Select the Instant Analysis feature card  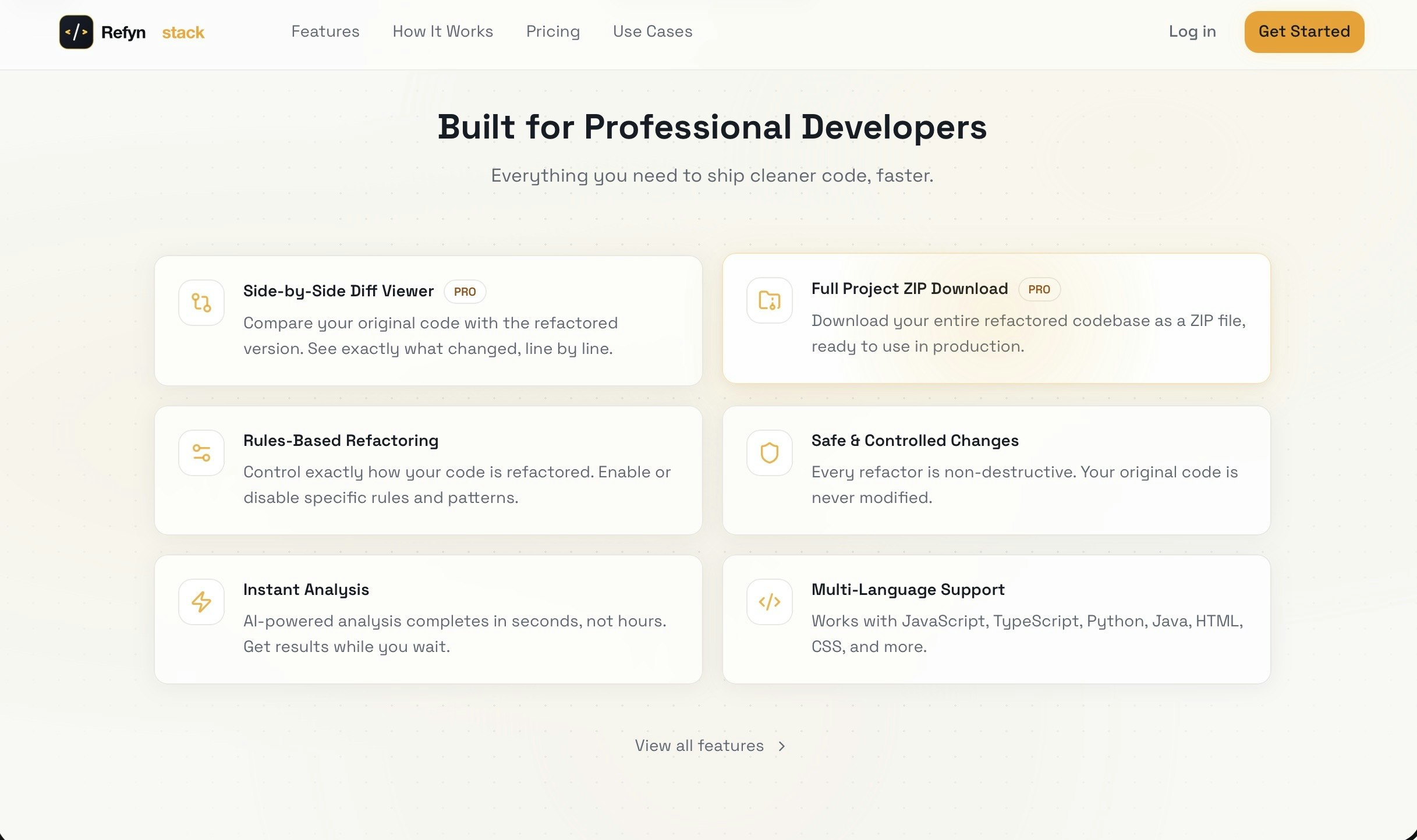[428, 619]
